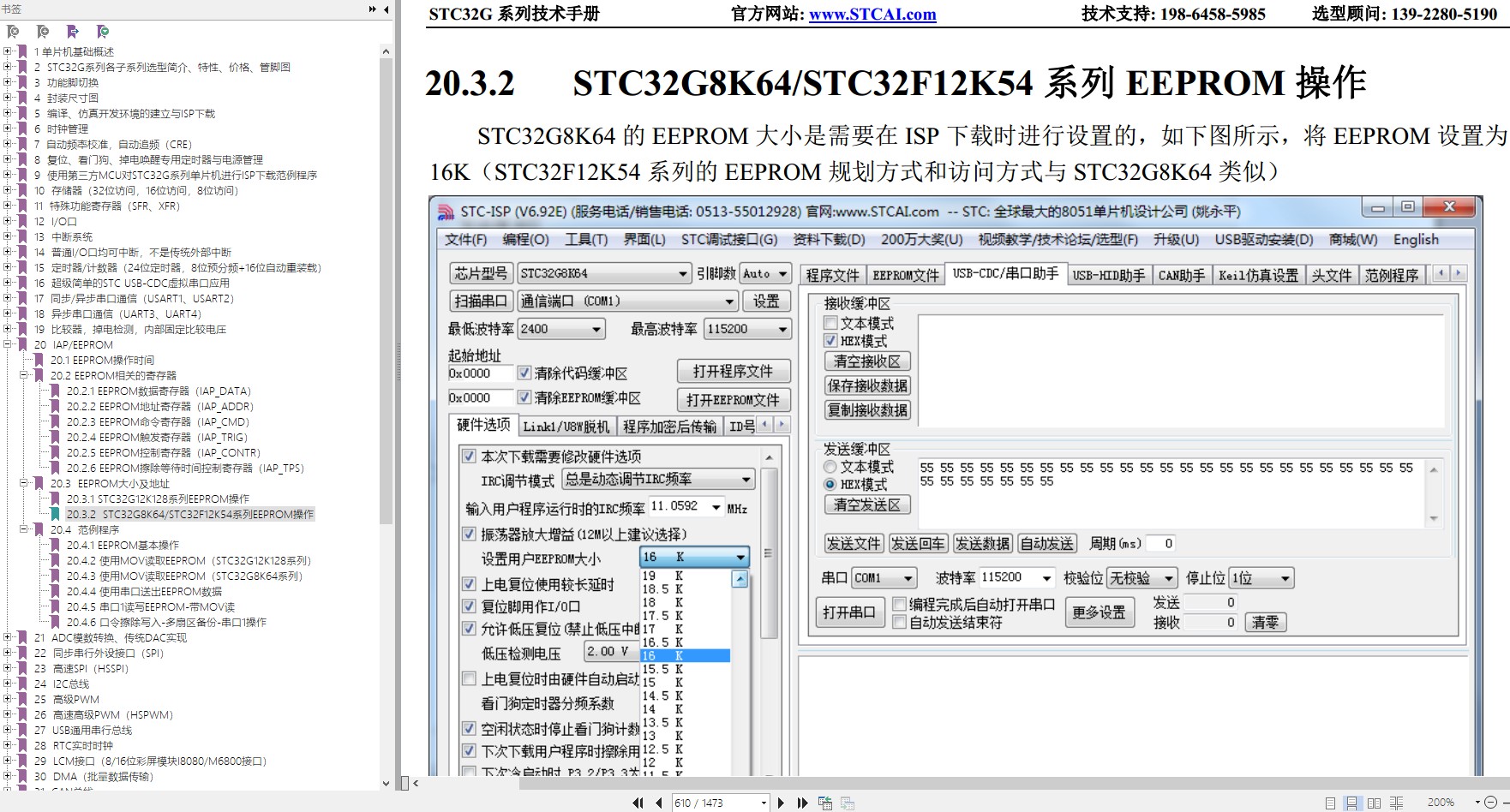Click the double-arrow icon in bookmarks header
Screen dimensions: 1510x812
pos(373,9)
